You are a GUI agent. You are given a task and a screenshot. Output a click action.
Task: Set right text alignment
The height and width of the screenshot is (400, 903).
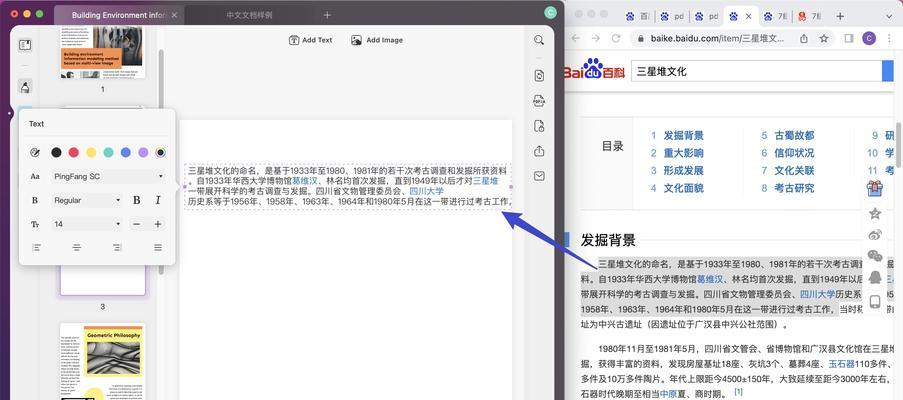coord(117,247)
